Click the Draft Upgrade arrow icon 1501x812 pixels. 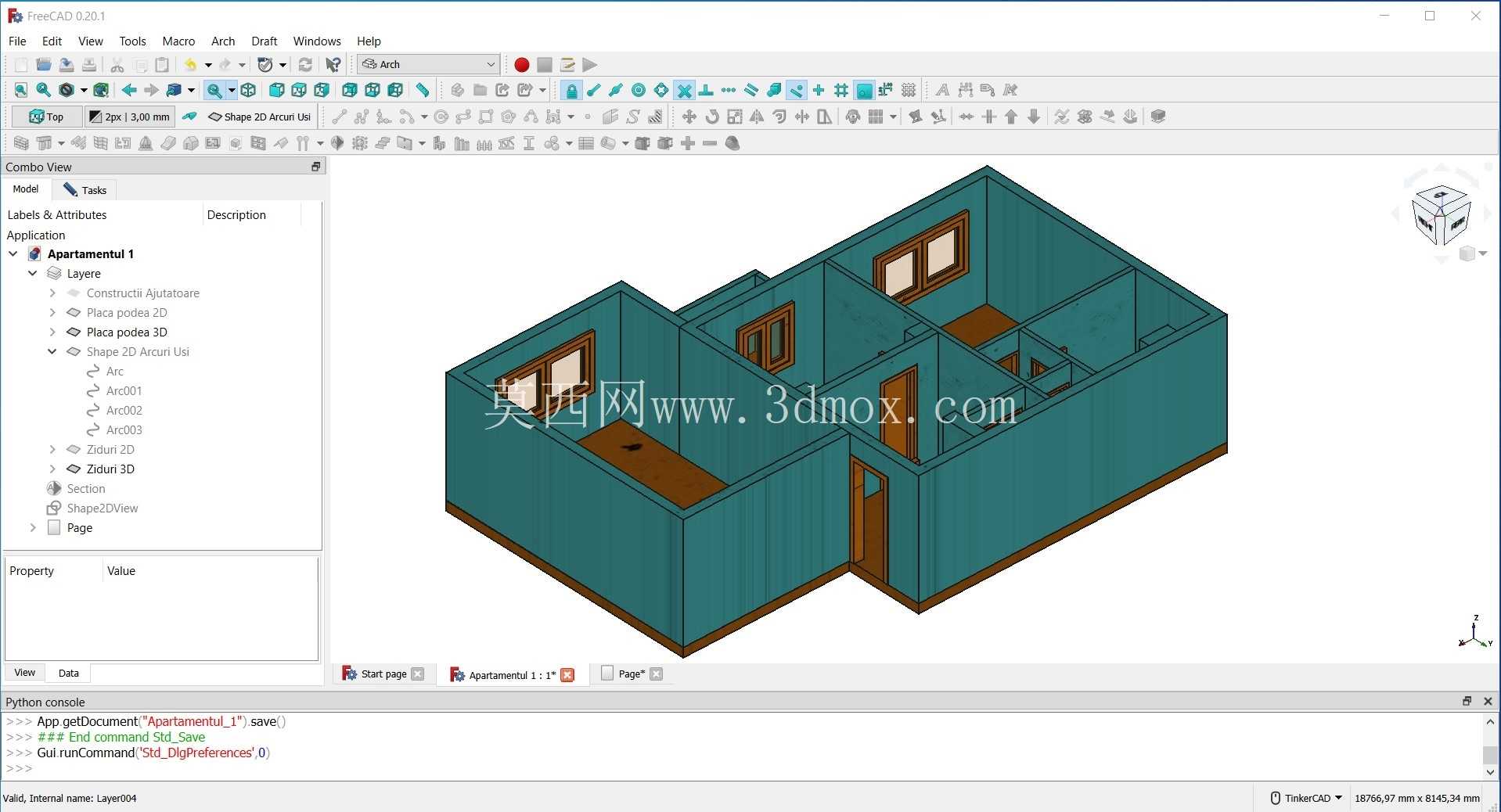tap(1011, 117)
